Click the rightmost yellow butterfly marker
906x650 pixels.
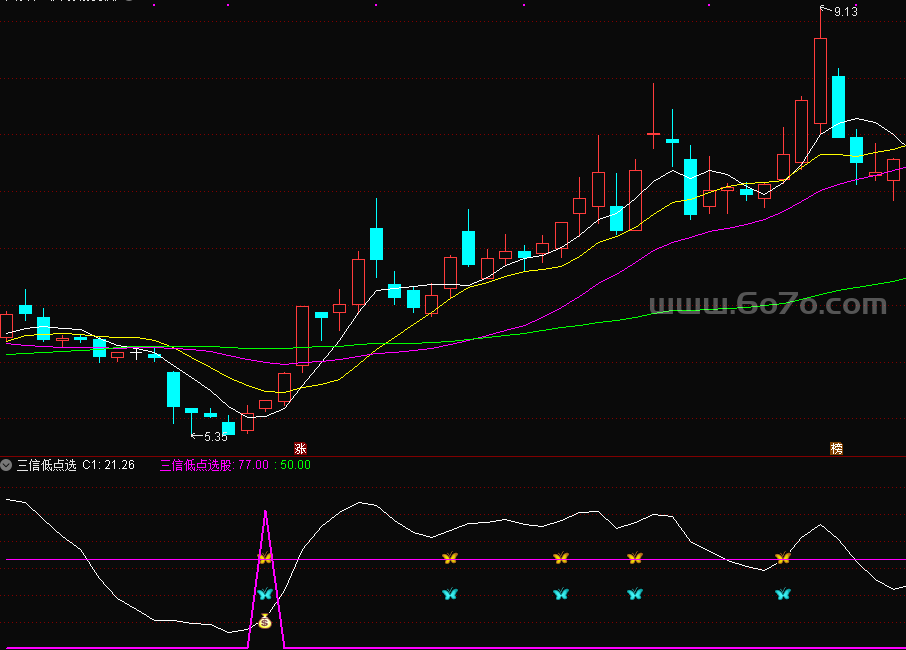[x=782, y=558]
